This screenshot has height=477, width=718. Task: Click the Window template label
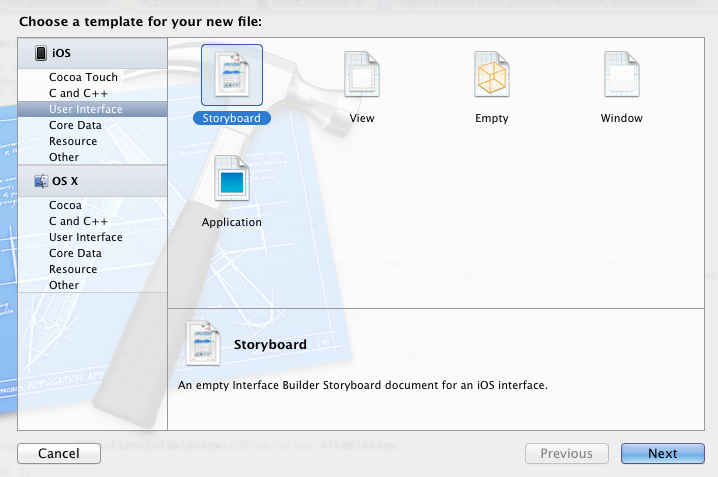tap(621, 118)
